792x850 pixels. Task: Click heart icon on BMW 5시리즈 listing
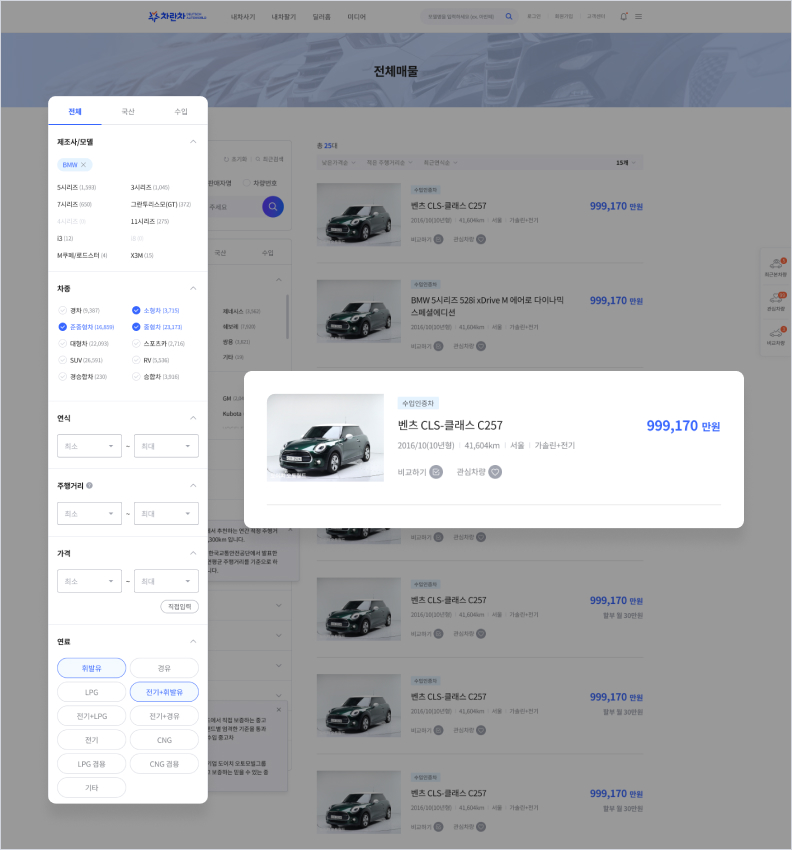coord(481,346)
